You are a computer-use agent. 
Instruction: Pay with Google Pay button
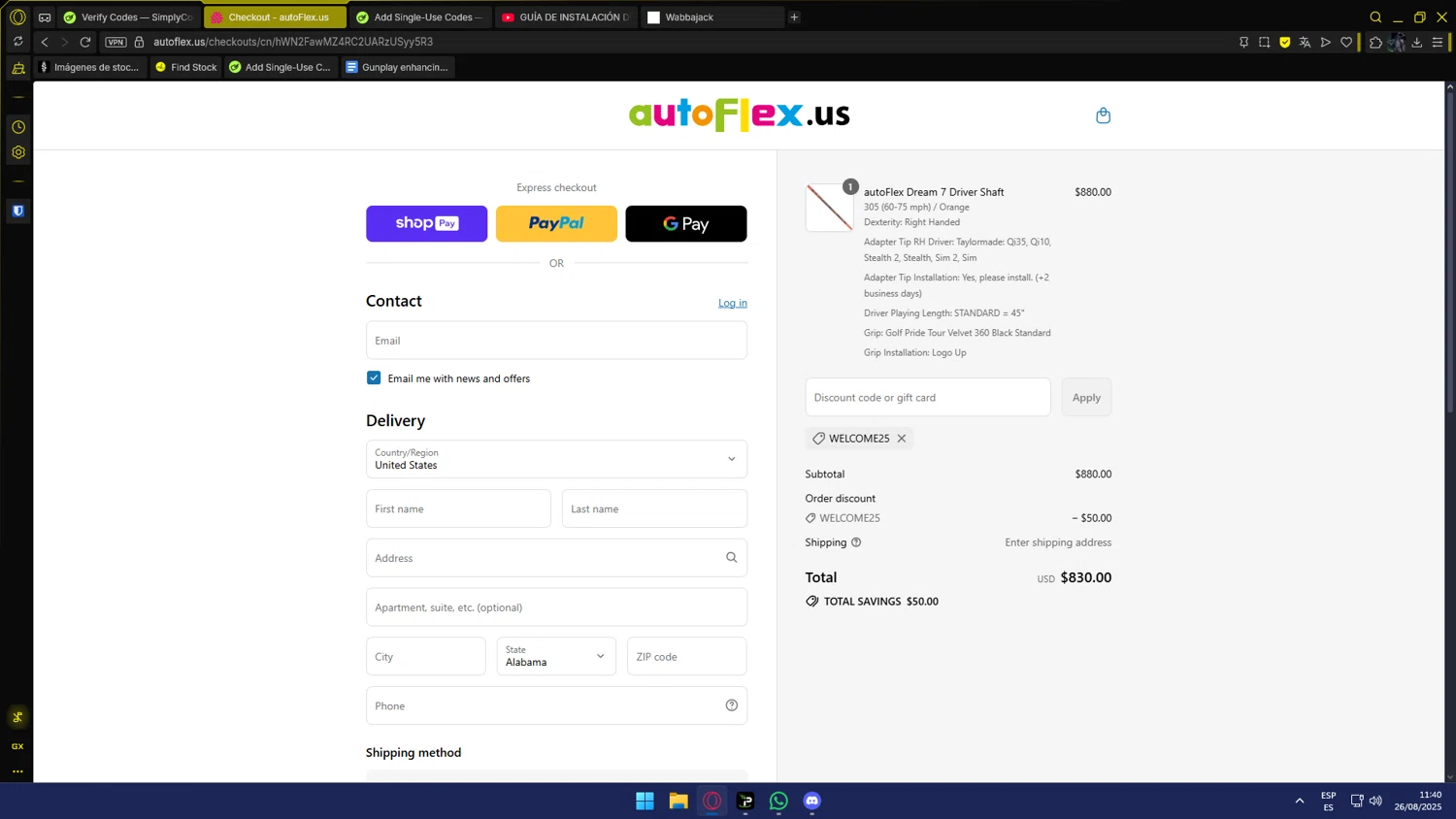click(x=686, y=223)
